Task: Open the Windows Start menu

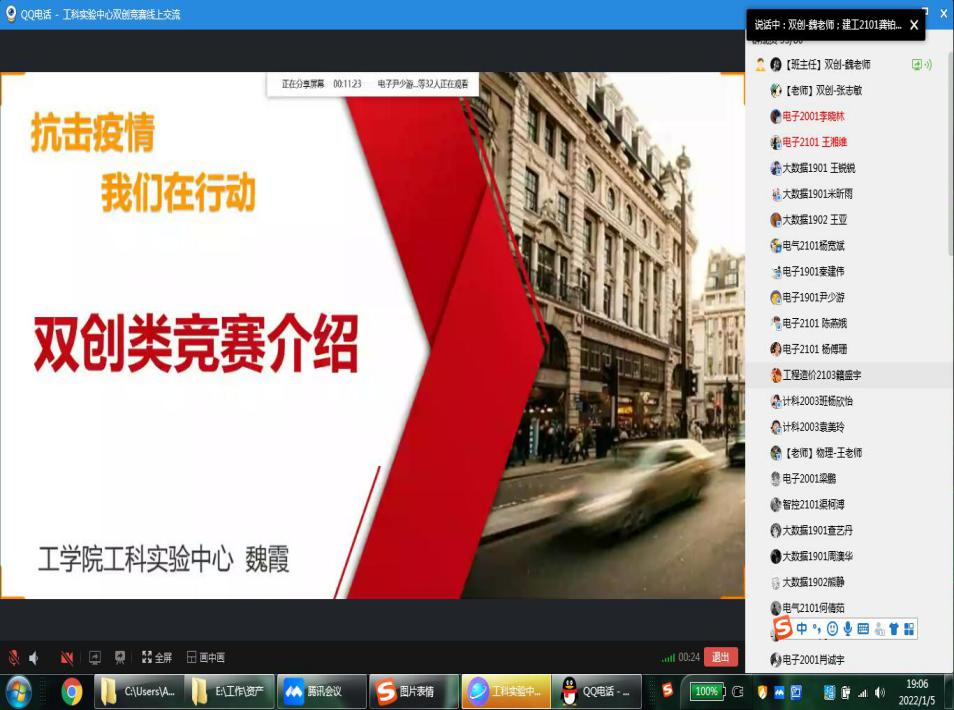Action: (19, 691)
